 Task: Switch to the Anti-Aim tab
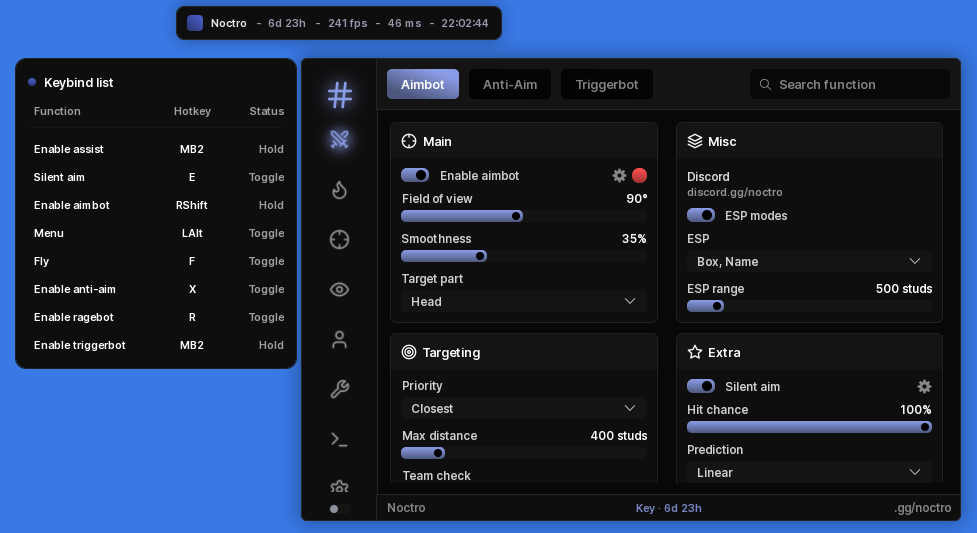point(510,84)
